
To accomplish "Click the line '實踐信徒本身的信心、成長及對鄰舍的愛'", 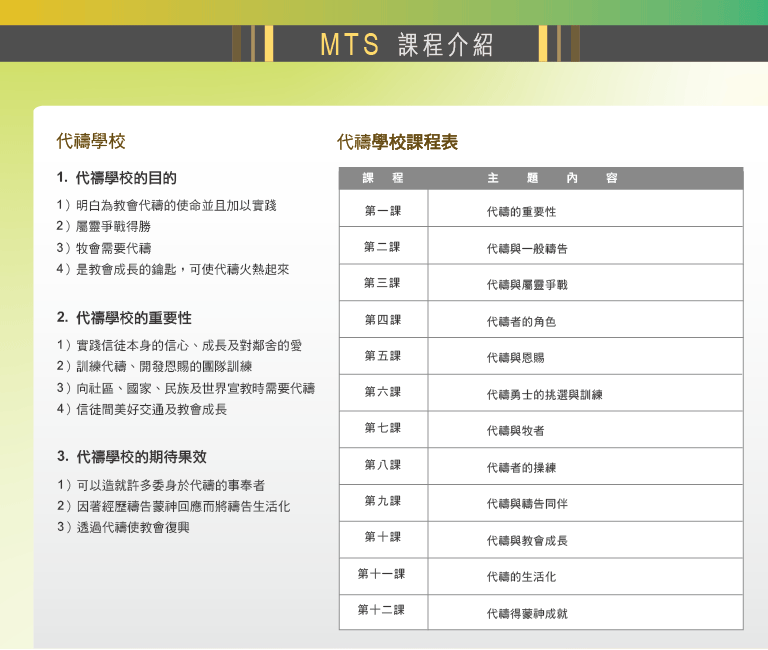I will [189, 345].
